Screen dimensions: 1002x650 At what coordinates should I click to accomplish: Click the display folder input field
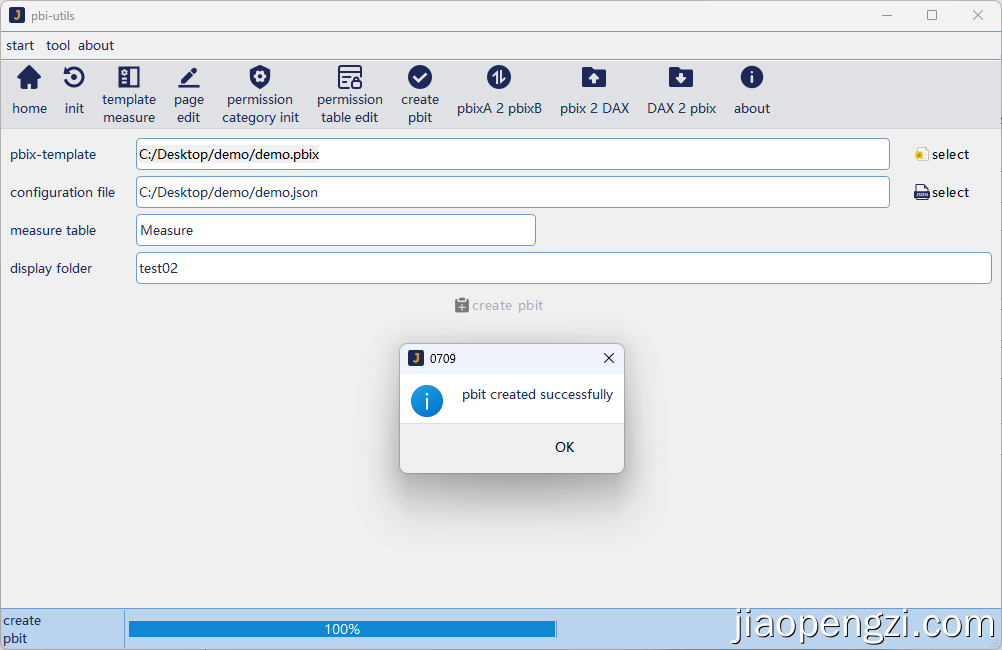pyautogui.click(x=564, y=268)
